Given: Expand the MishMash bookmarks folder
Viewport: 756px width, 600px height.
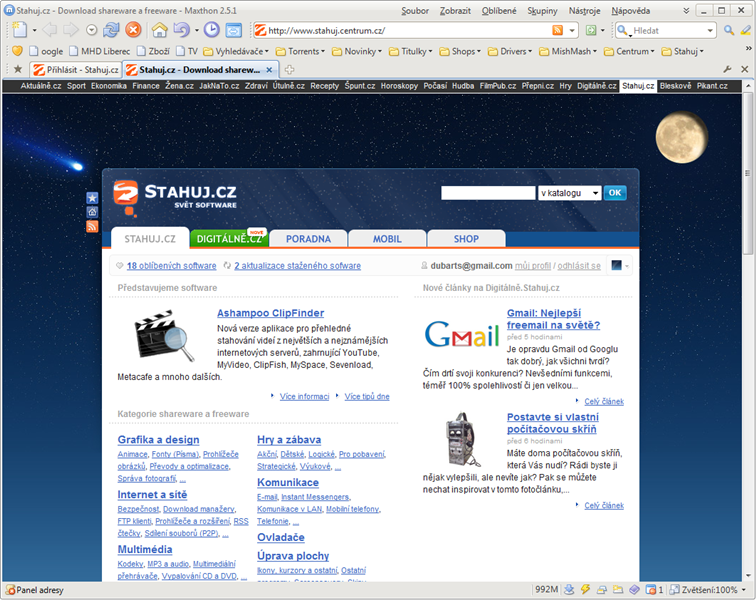Looking at the screenshot, I should 568,51.
